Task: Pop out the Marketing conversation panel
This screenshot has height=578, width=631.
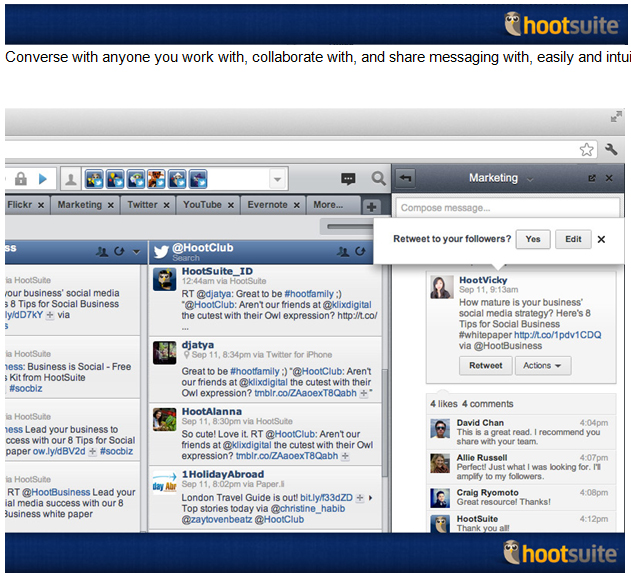Action: tap(592, 178)
